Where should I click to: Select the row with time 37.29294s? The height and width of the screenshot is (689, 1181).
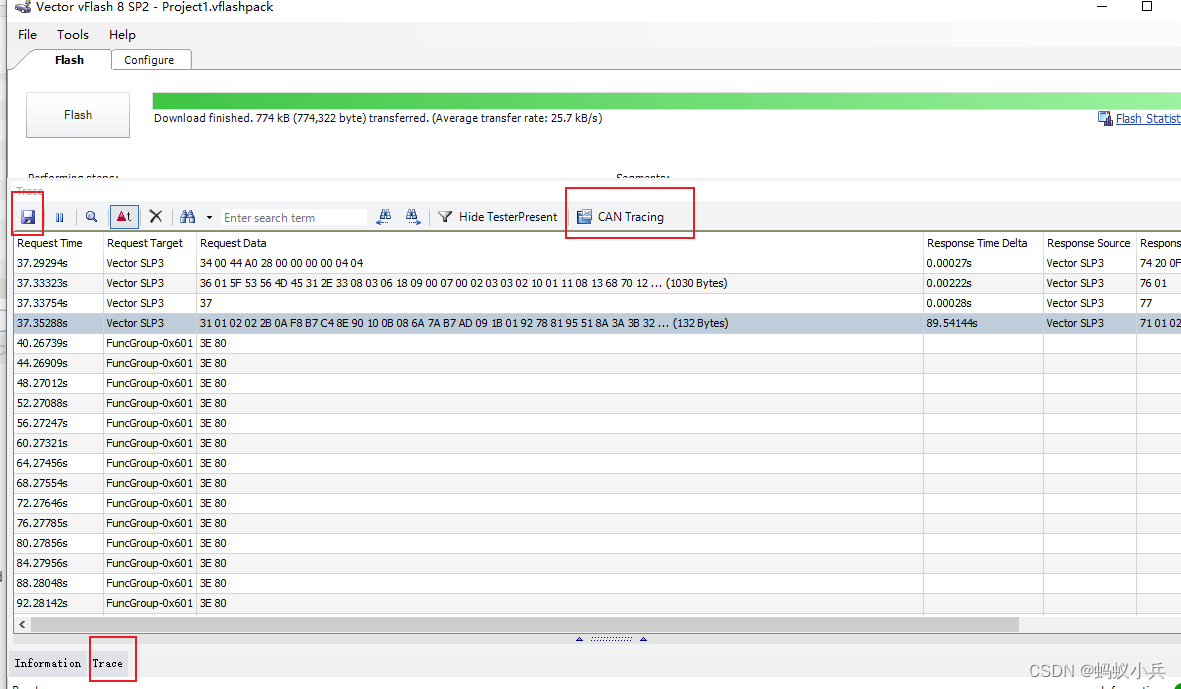[x=597, y=264]
